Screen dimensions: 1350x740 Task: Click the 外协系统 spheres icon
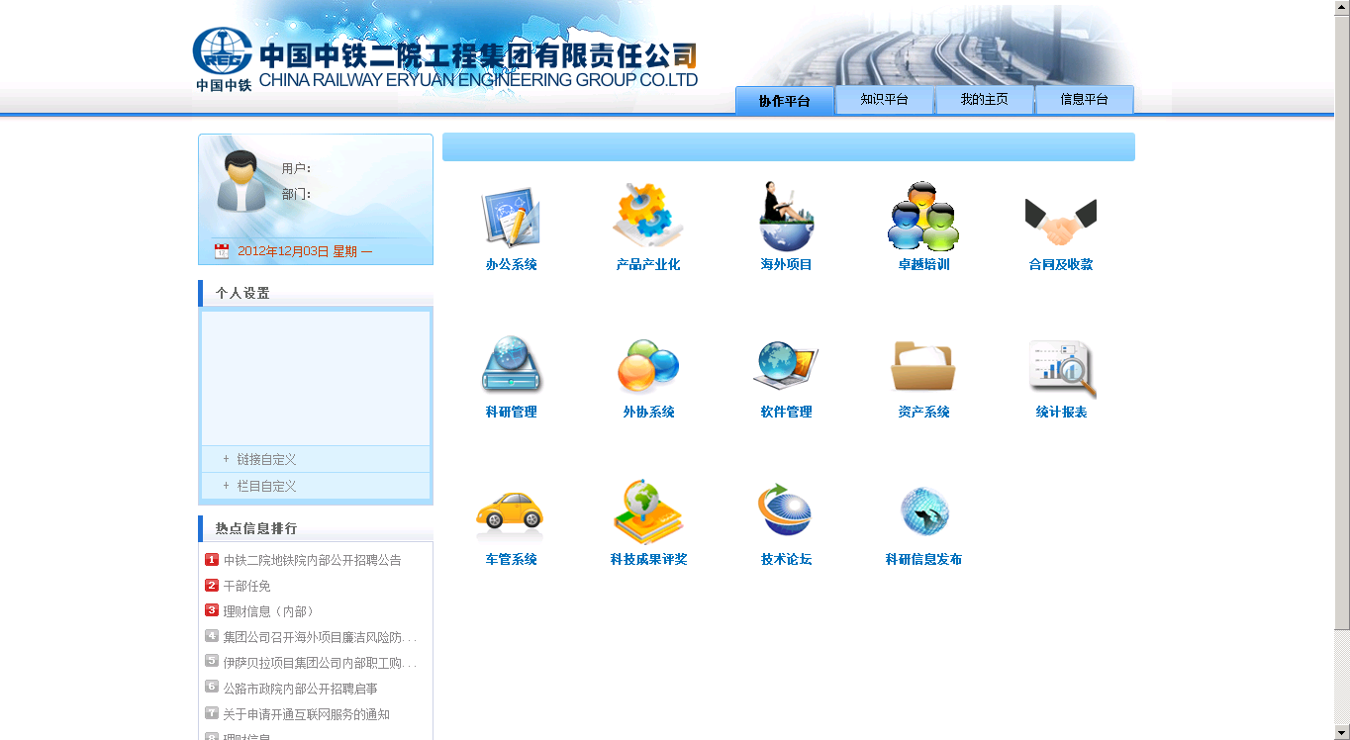[648, 366]
